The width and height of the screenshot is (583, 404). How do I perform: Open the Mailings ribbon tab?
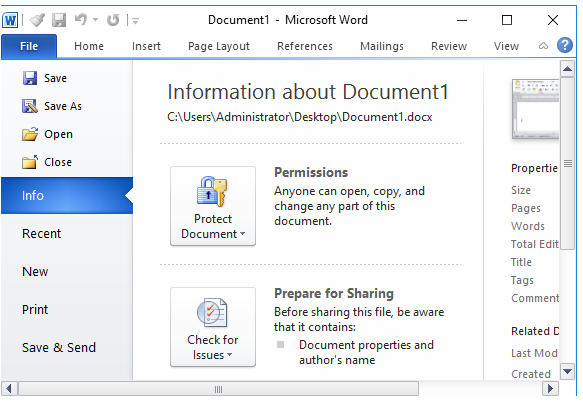tap(382, 46)
